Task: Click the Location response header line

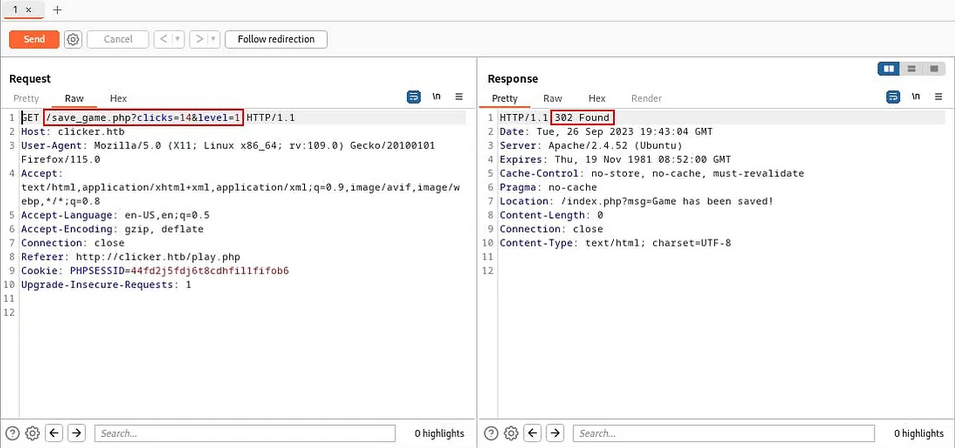Action: pos(636,201)
